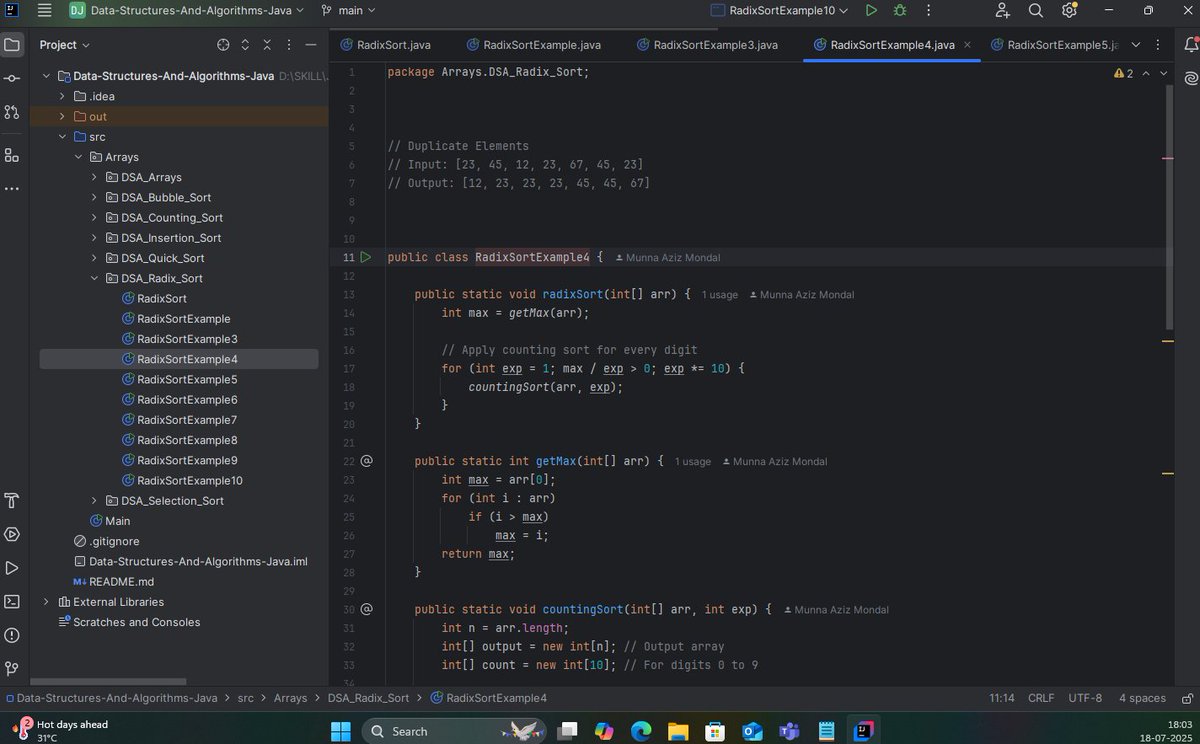Click DSA_Radix_Sort in the breadcrumb bar
The image size is (1200, 744).
pyautogui.click(x=368, y=698)
